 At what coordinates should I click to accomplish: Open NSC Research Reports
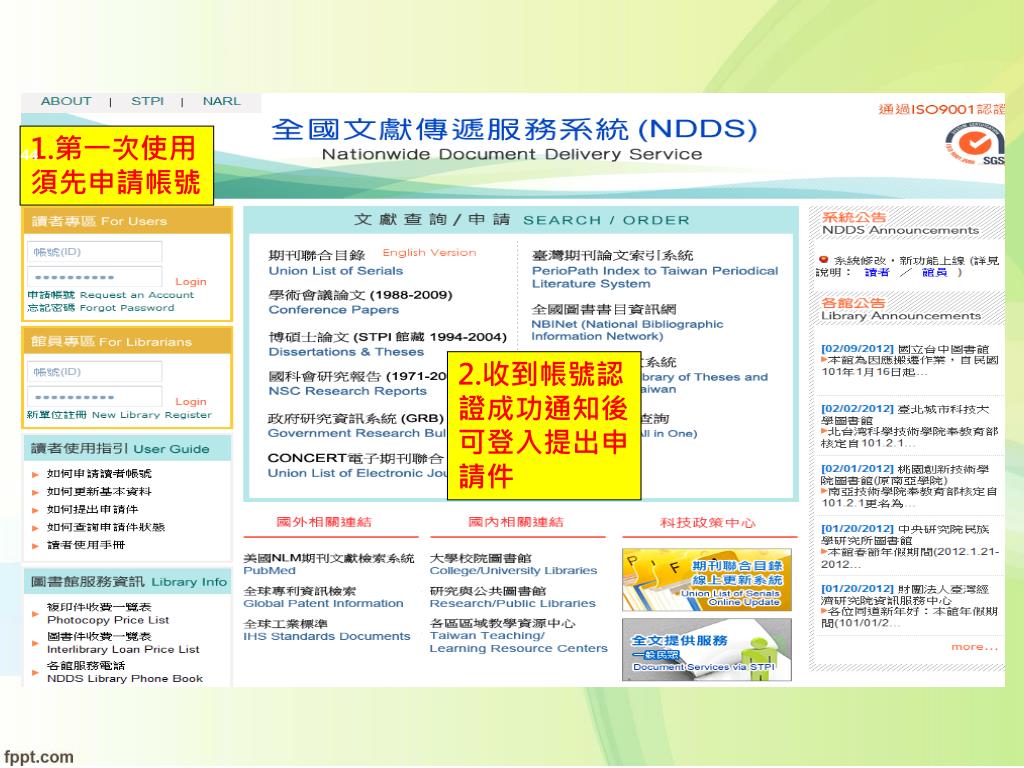pyautogui.click(x=347, y=391)
